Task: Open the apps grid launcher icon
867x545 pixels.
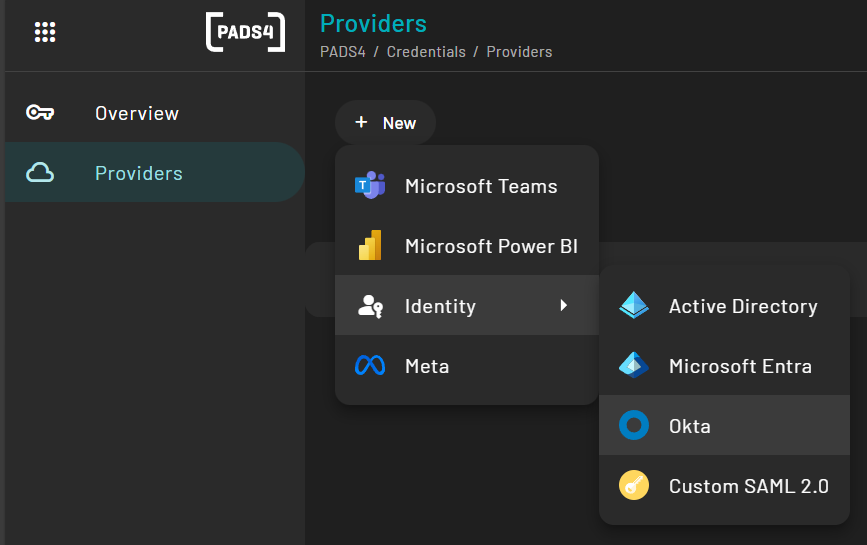Action: 45,32
